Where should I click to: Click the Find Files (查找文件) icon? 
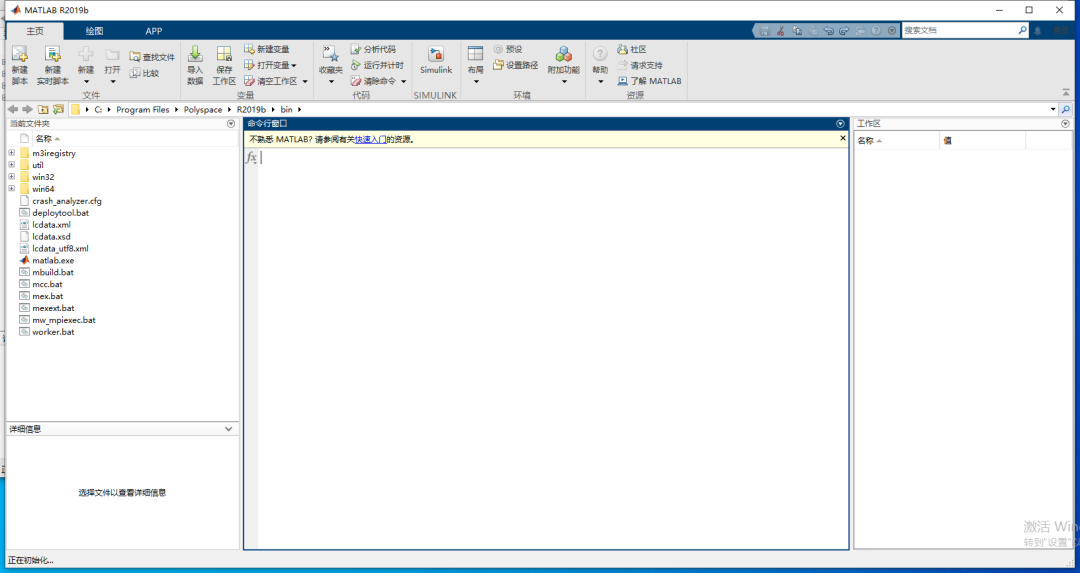tap(135, 57)
